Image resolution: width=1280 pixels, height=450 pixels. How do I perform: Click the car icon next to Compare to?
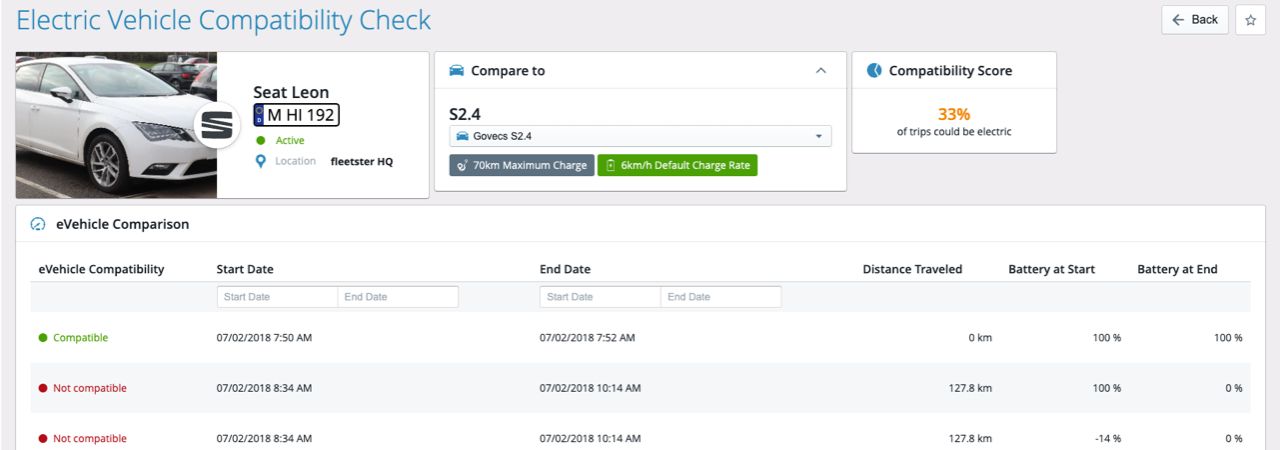(x=456, y=71)
